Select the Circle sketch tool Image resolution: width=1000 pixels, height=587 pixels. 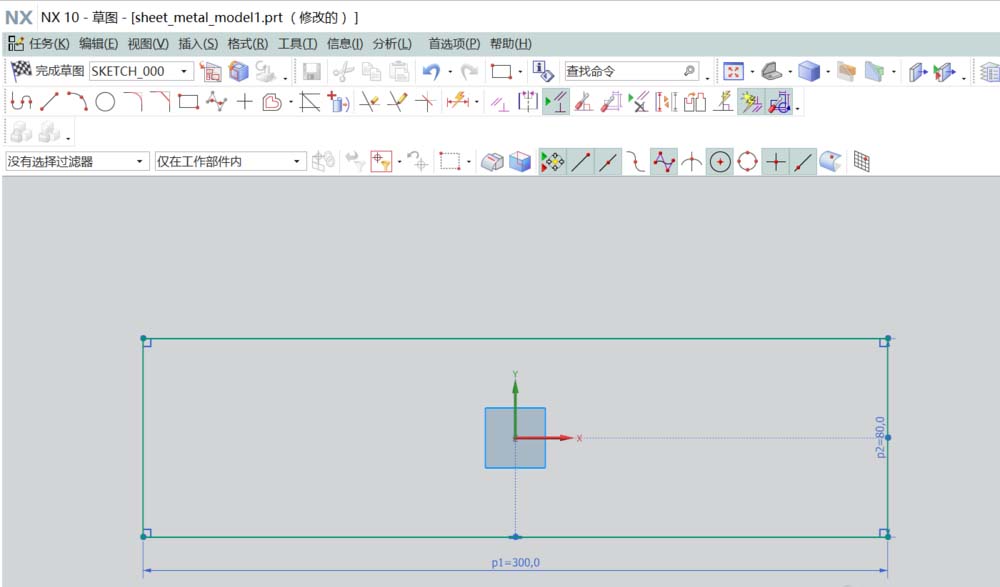(x=105, y=101)
